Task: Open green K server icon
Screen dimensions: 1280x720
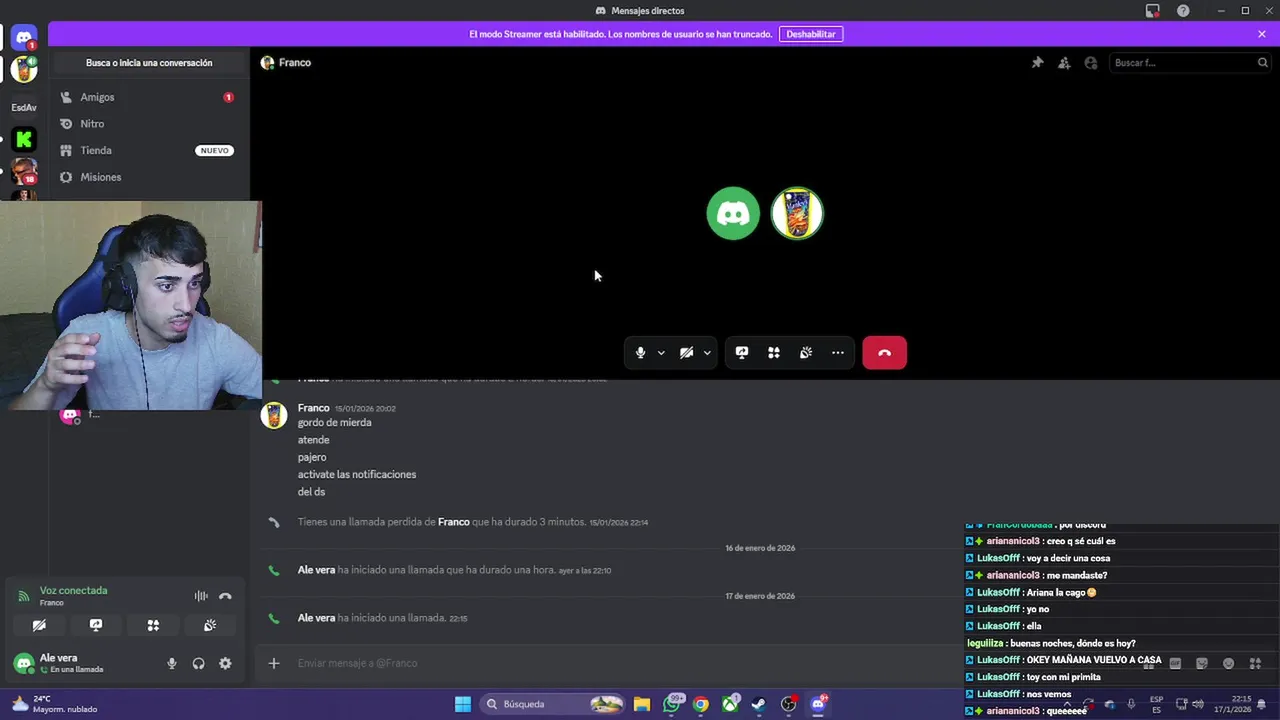Action: coord(24,140)
